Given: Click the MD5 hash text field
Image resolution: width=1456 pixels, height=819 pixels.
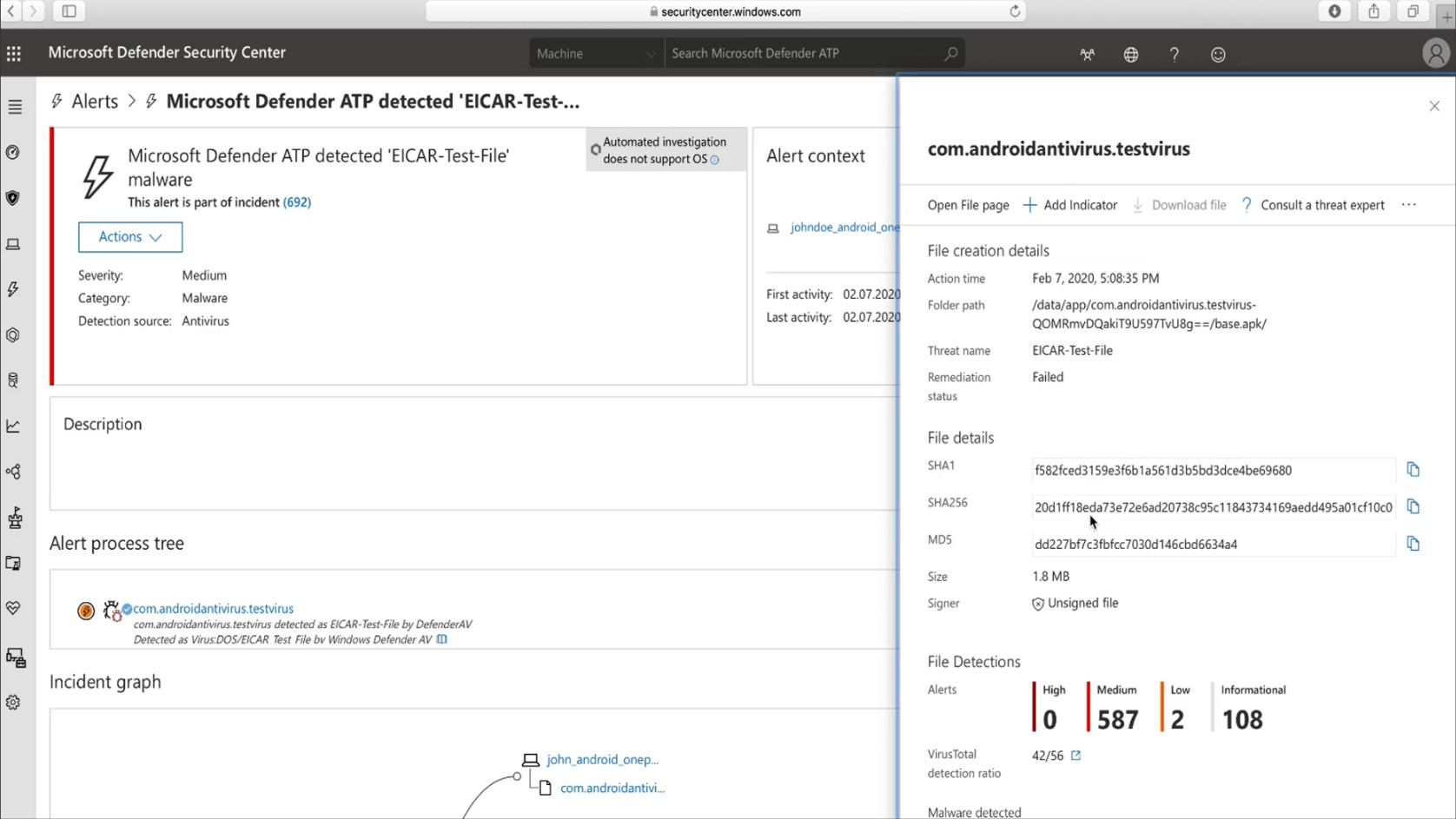Looking at the screenshot, I should (x=1213, y=545).
